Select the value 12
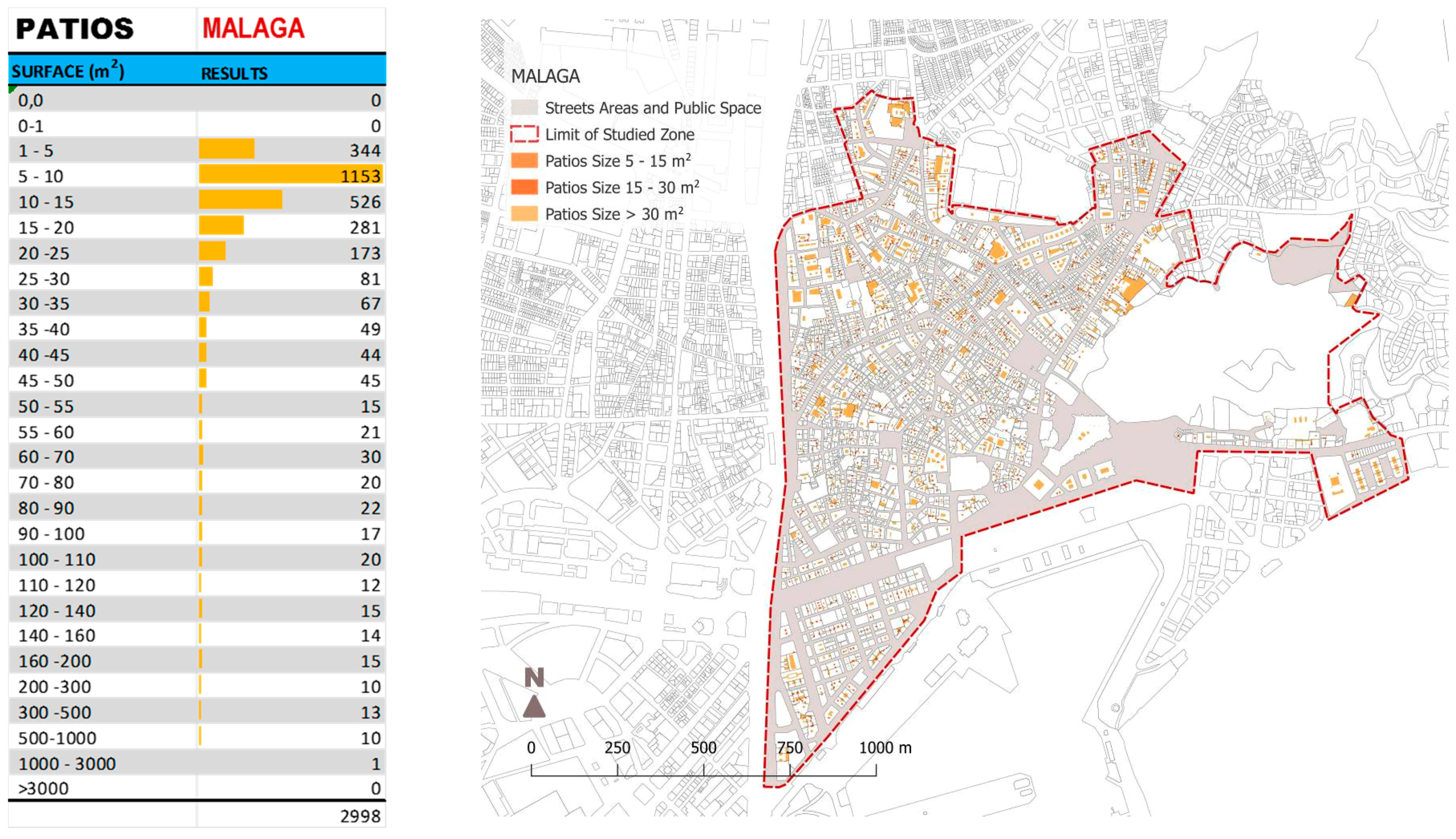Image resolution: width=1456 pixels, height=839 pixels. (370, 585)
